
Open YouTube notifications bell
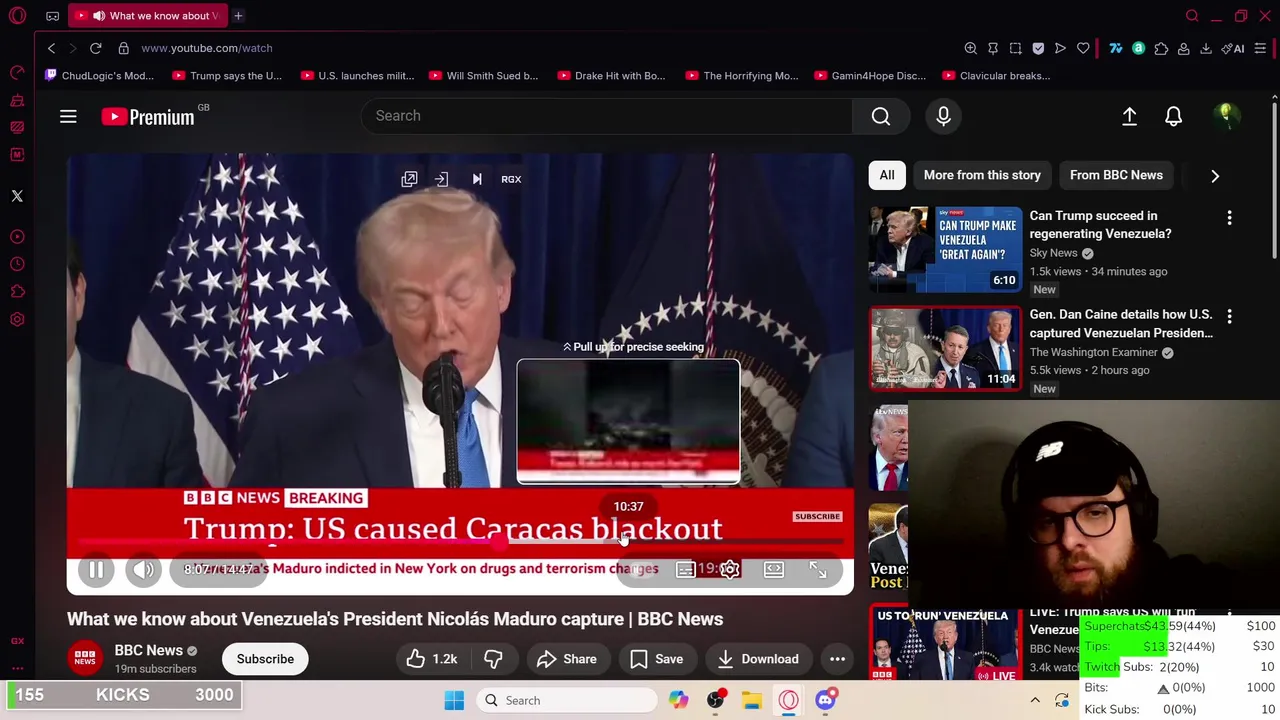1173,116
